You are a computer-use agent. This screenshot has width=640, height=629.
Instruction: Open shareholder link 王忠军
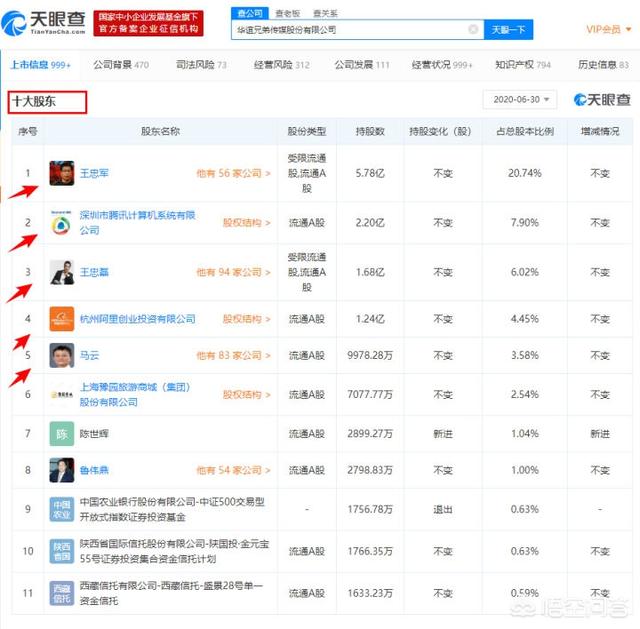pos(94,173)
